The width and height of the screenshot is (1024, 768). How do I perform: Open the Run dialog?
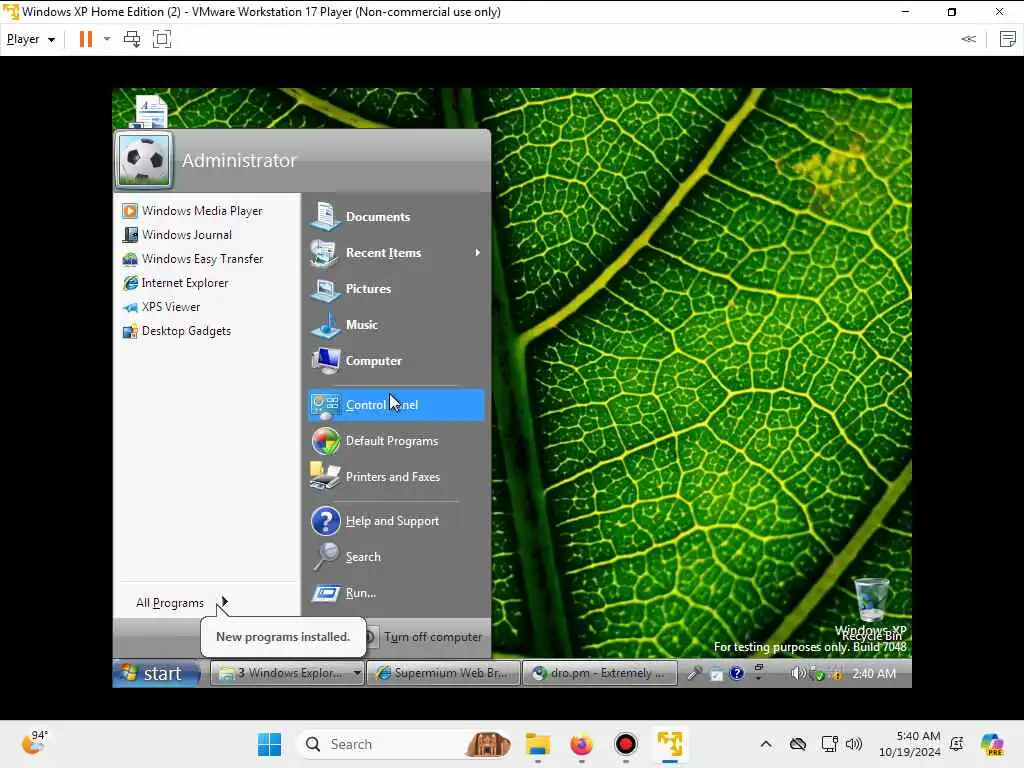[x=396, y=593]
